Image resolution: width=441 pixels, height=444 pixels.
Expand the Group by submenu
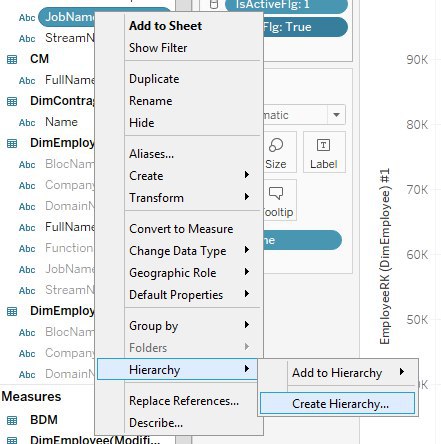point(192,326)
